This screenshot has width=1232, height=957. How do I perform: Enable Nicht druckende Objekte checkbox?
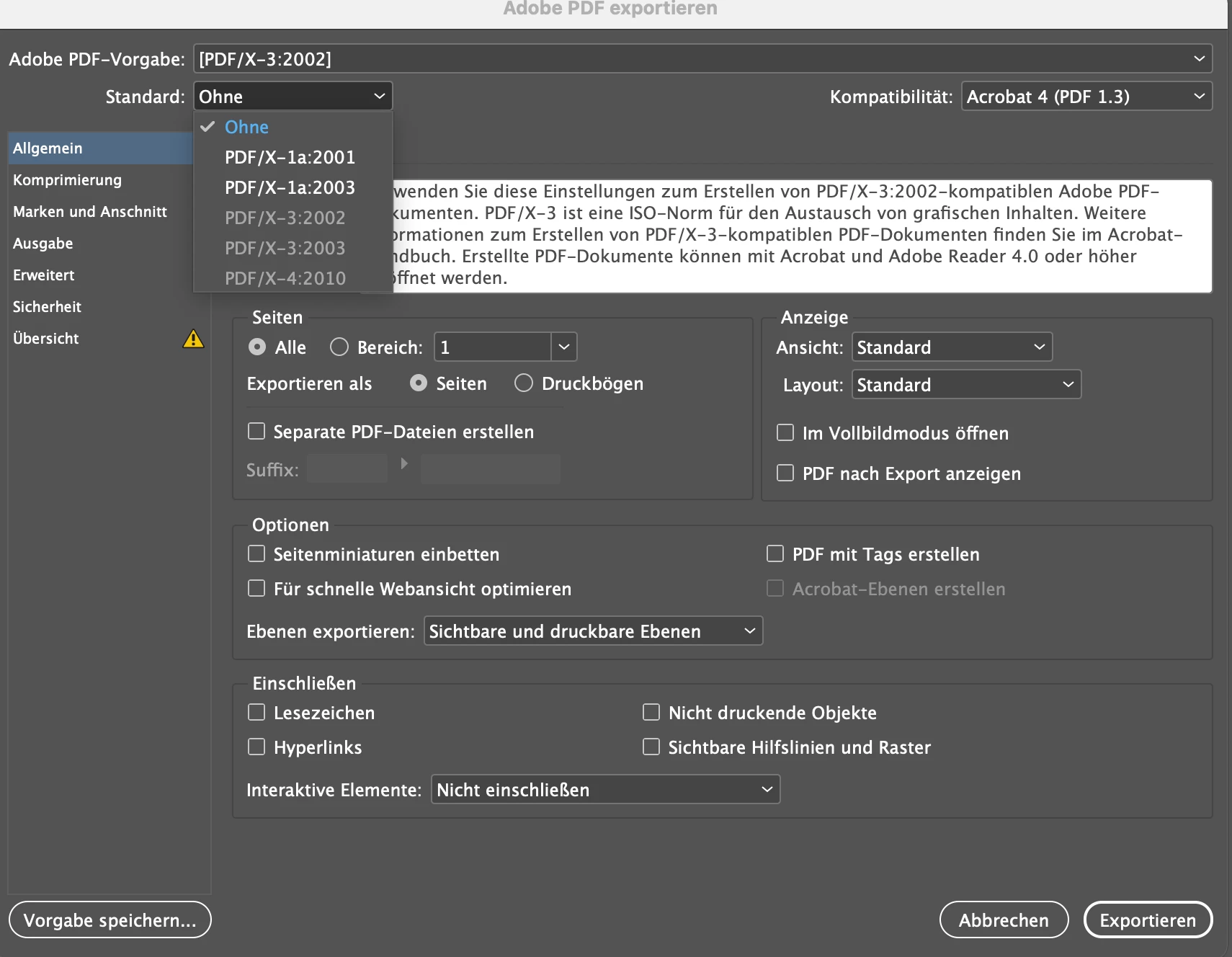[x=651, y=712]
